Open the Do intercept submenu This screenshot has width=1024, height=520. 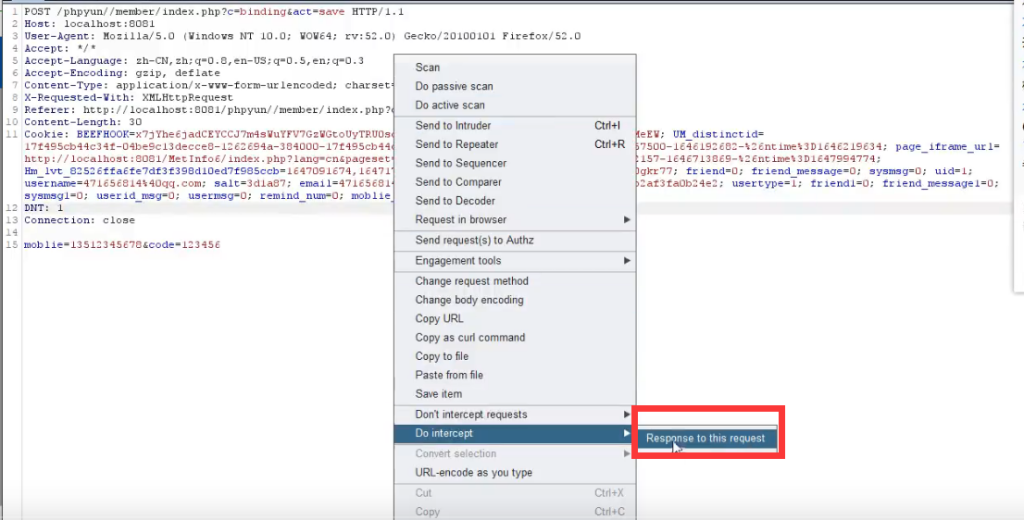pyautogui.click(x=515, y=433)
